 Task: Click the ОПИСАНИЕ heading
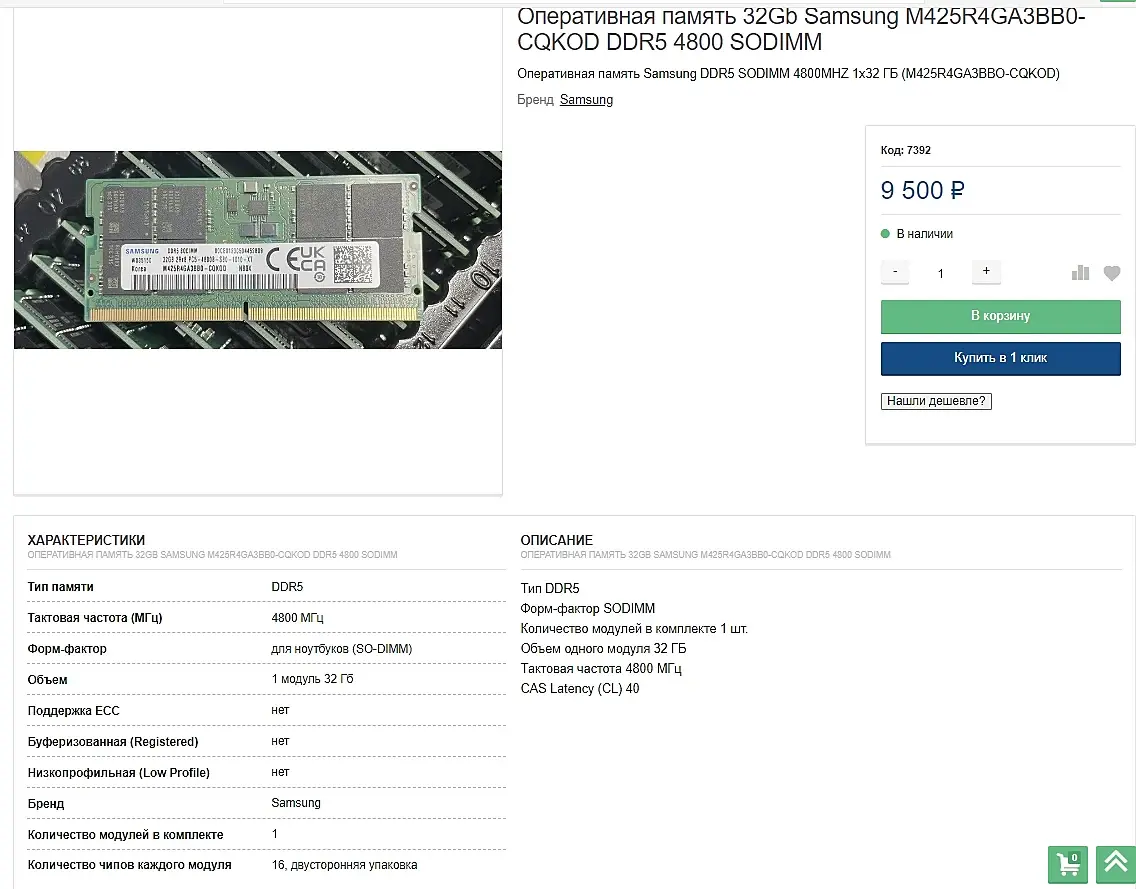click(556, 540)
